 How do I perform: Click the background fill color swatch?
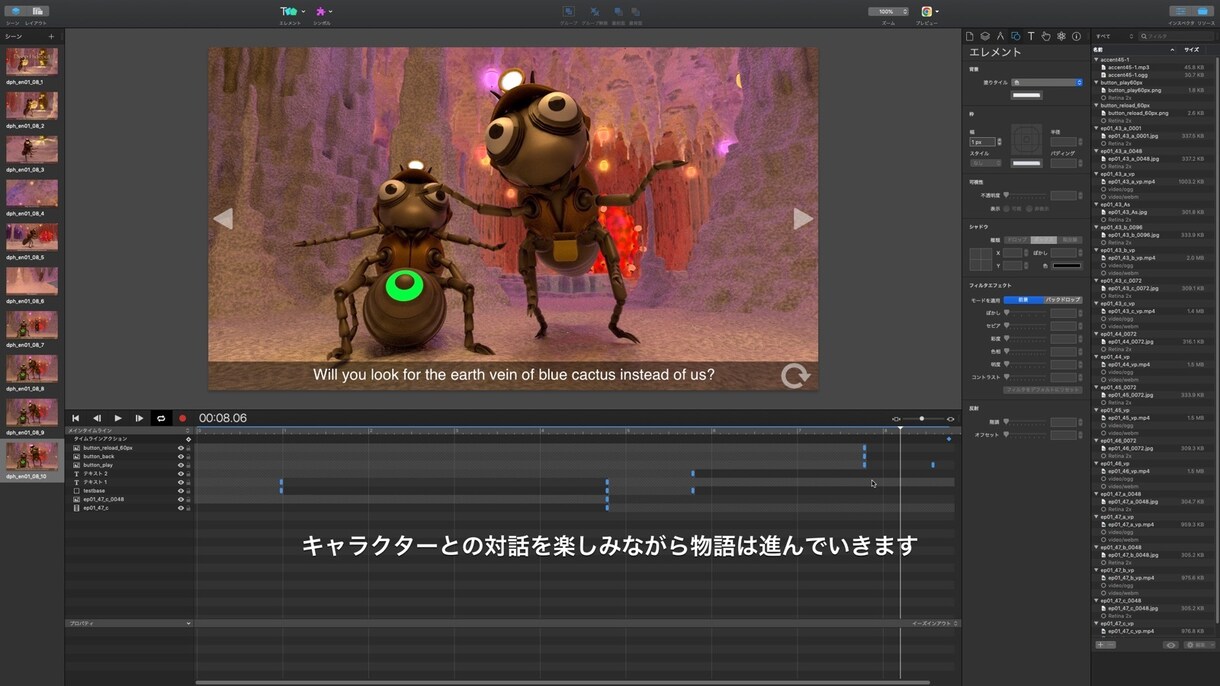[1027, 95]
